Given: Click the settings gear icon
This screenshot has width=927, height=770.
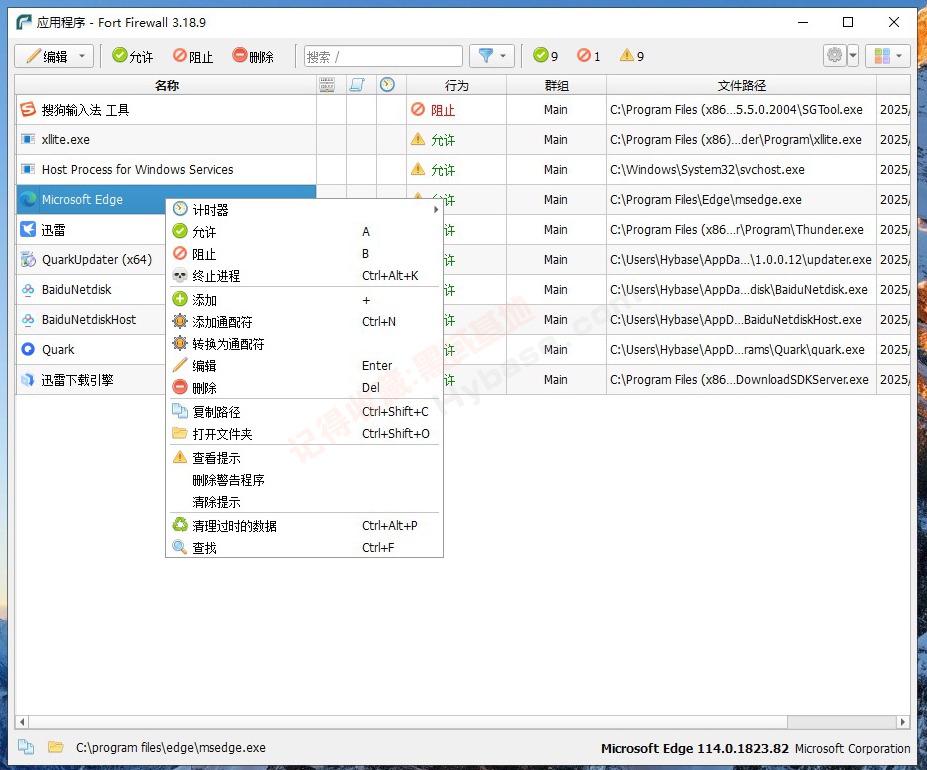Looking at the screenshot, I should [x=835, y=56].
